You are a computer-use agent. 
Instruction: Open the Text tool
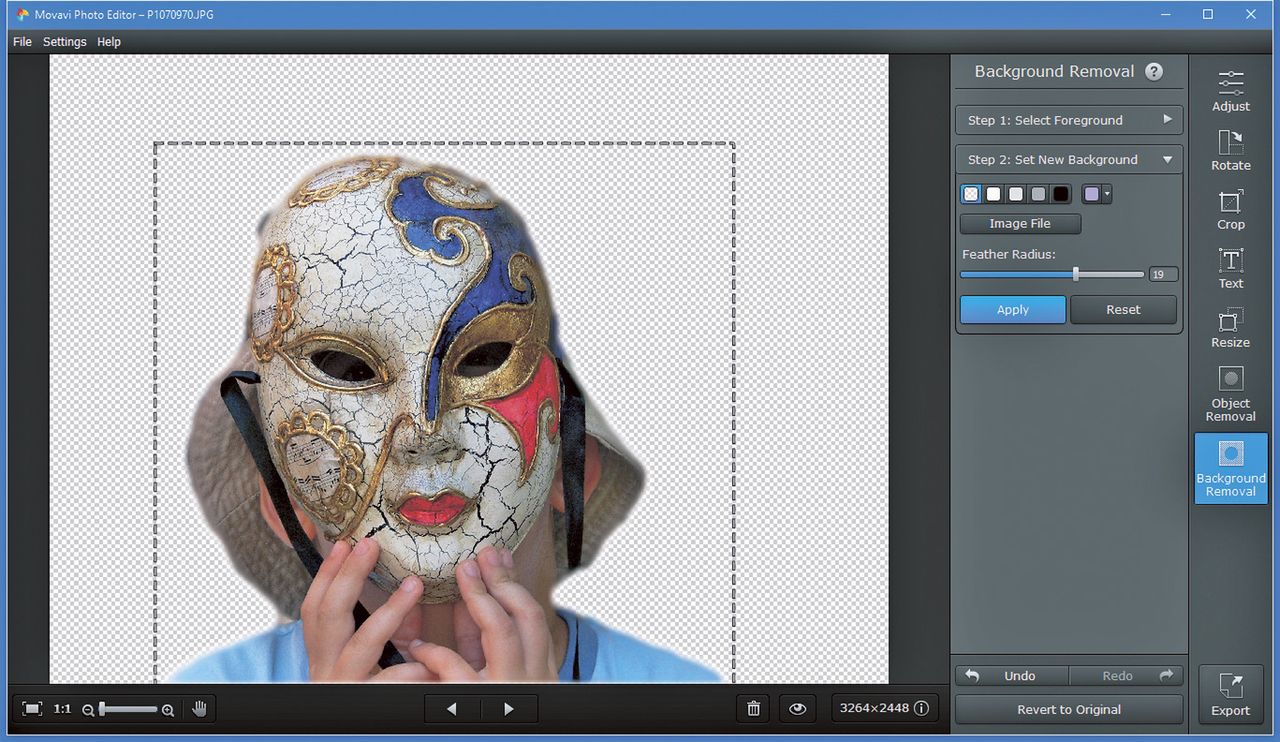click(x=1231, y=268)
